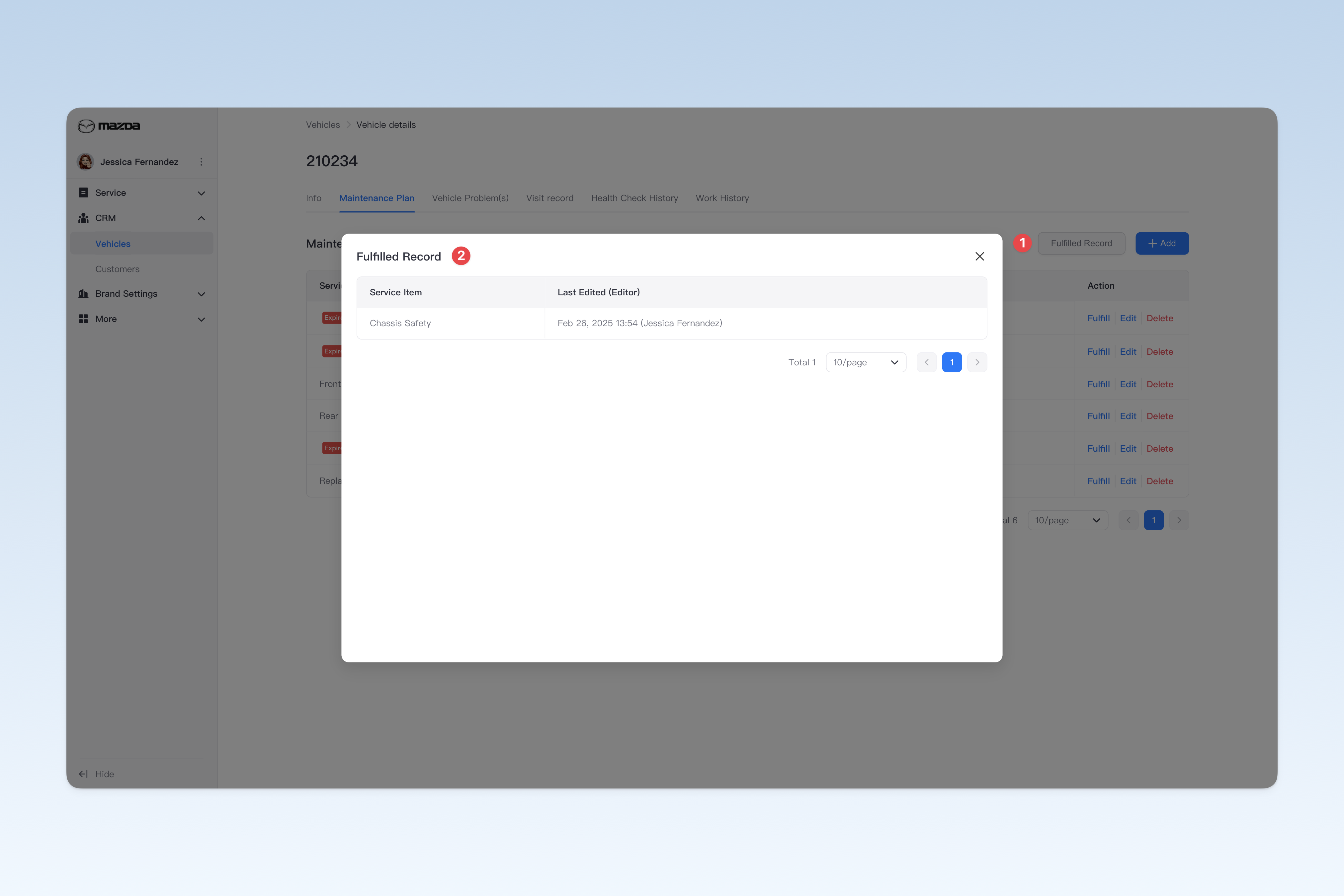Click the blue Add button
Viewport: 1344px width, 896px height.
pos(1162,244)
